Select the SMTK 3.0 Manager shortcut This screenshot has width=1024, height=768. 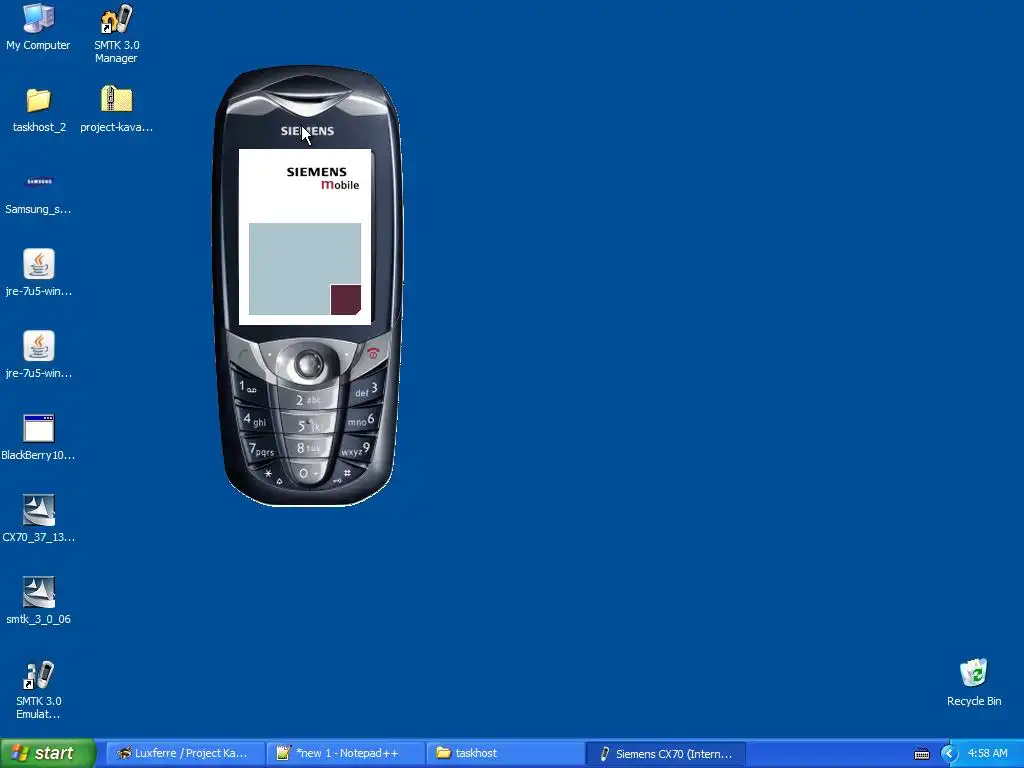pos(116,34)
